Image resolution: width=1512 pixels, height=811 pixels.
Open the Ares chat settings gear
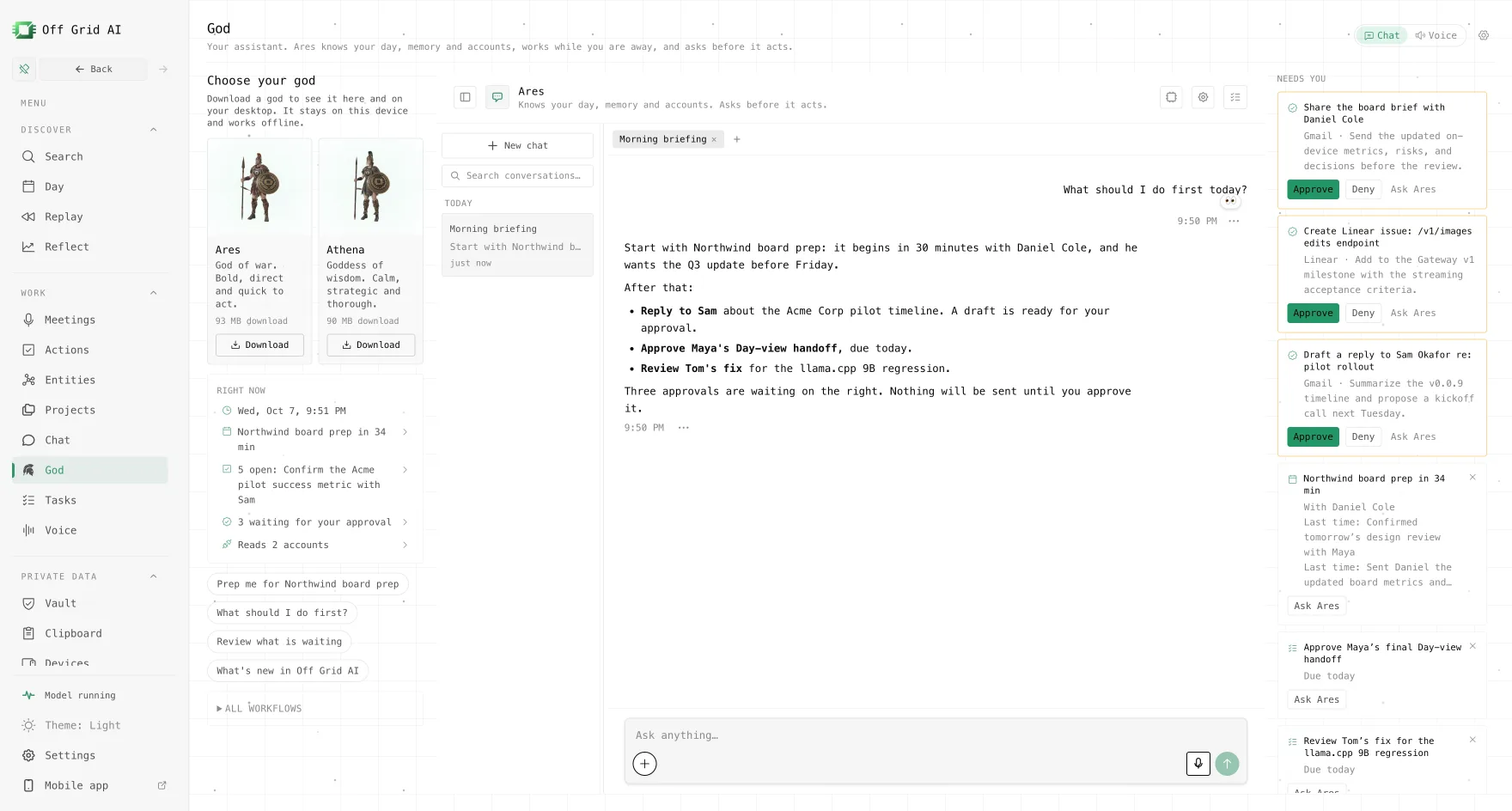pos(1203,97)
